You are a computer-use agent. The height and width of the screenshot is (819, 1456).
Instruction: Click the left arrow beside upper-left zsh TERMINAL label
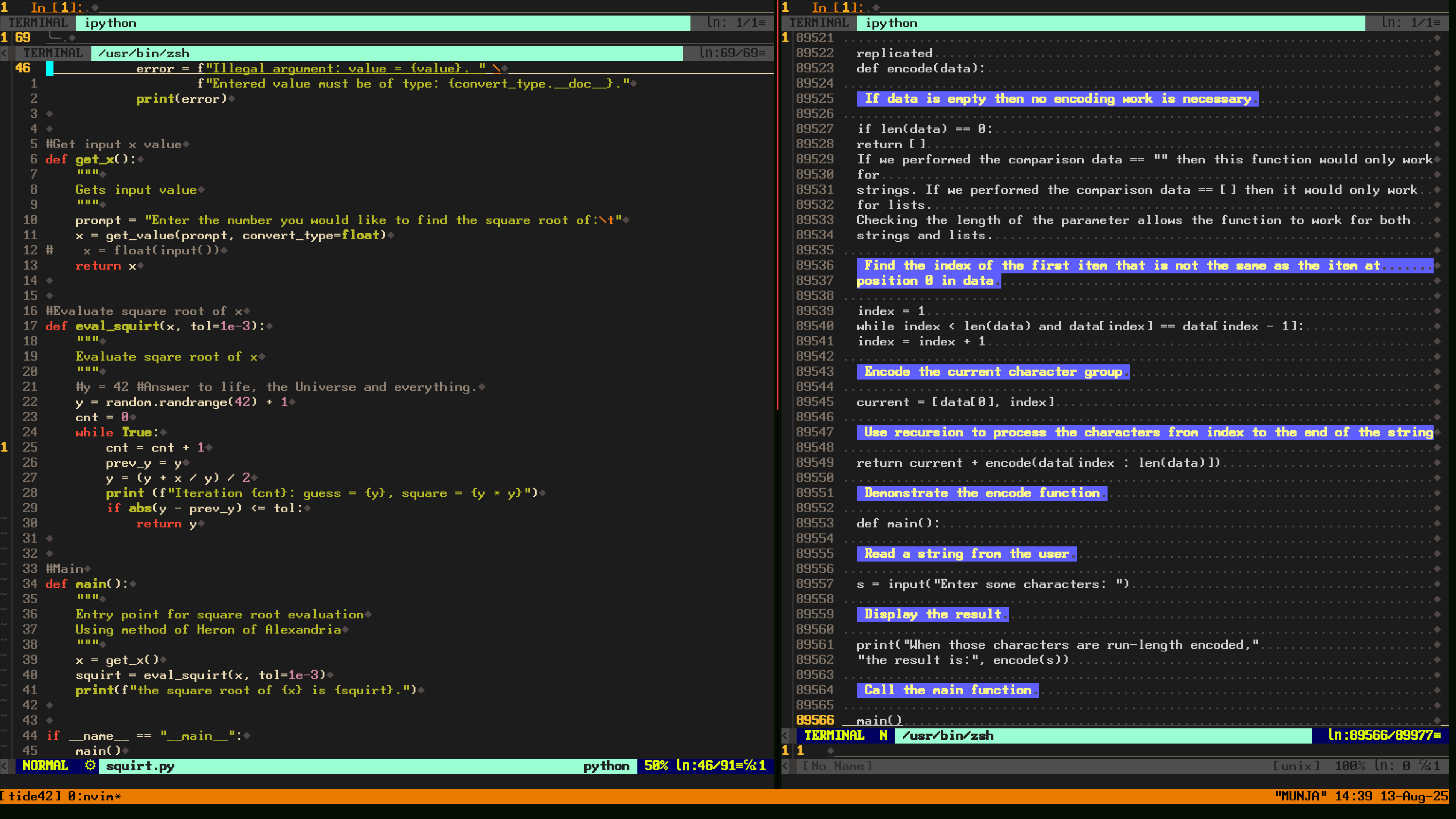click(5, 53)
